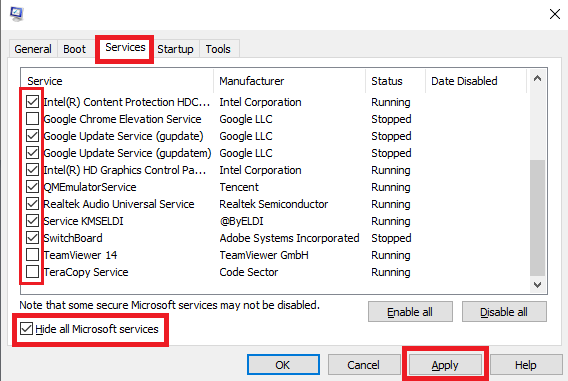Click the @ByELDI manufacturer cell
The image size is (568, 381).
[242, 221]
